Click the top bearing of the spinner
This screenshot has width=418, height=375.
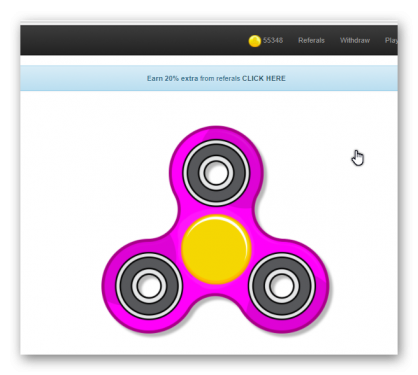(216, 173)
